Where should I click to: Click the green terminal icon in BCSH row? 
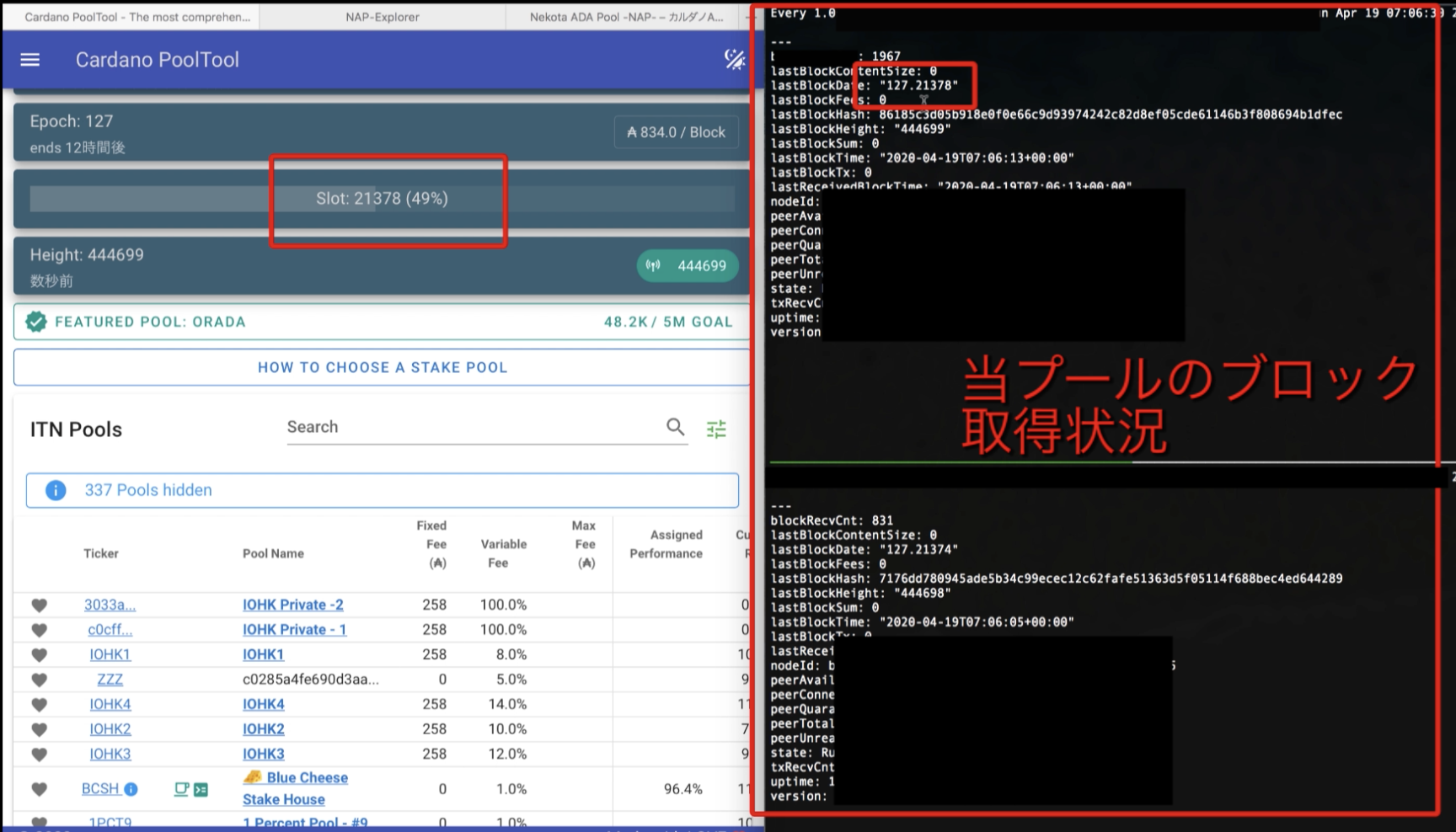(201, 789)
